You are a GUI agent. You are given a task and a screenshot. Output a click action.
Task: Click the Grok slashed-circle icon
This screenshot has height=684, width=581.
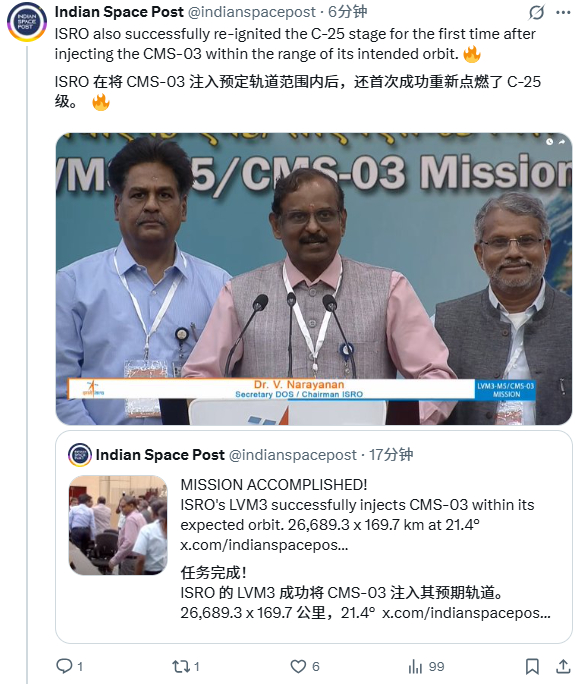tap(536, 12)
